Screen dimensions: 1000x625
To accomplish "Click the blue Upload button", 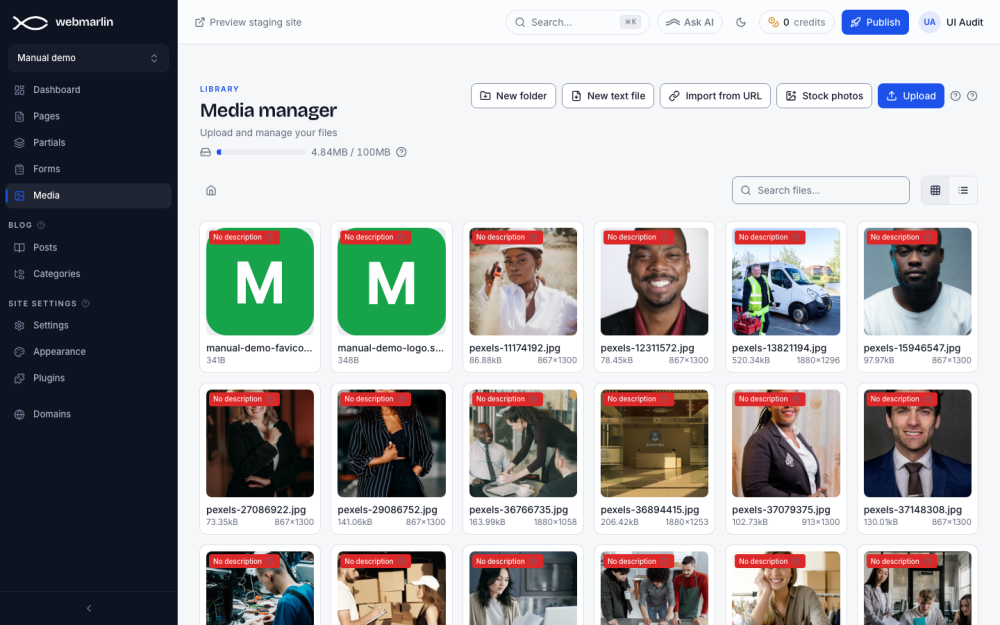I will pyautogui.click(x=911, y=96).
